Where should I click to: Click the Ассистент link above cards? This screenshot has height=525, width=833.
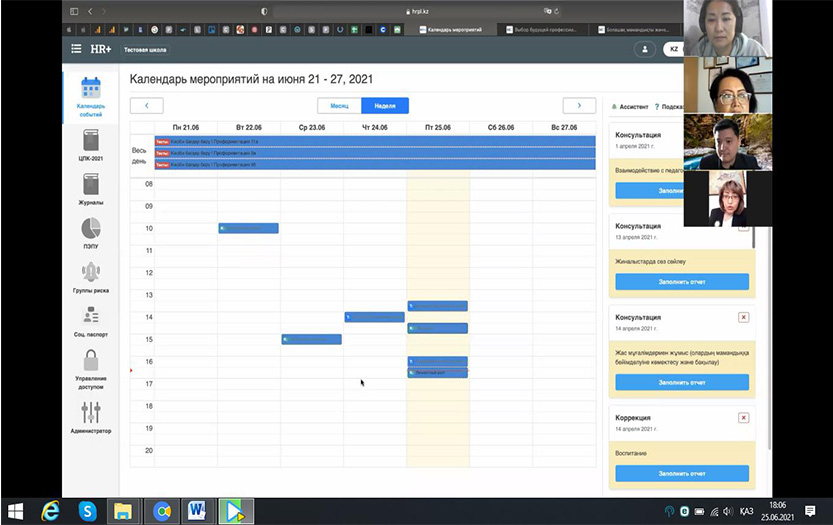(x=630, y=106)
